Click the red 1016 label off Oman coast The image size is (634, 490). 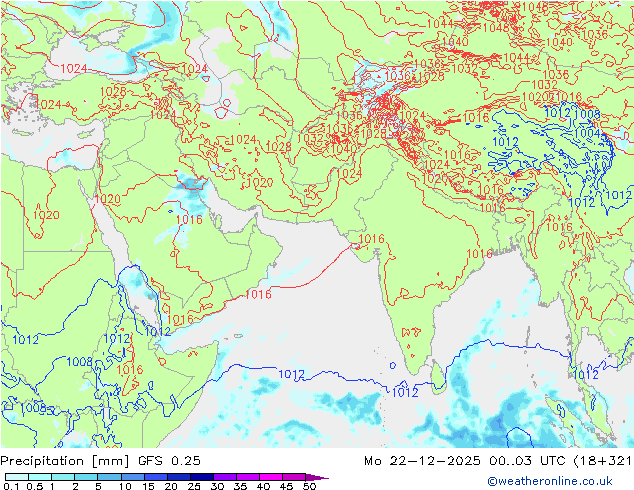(258, 294)
